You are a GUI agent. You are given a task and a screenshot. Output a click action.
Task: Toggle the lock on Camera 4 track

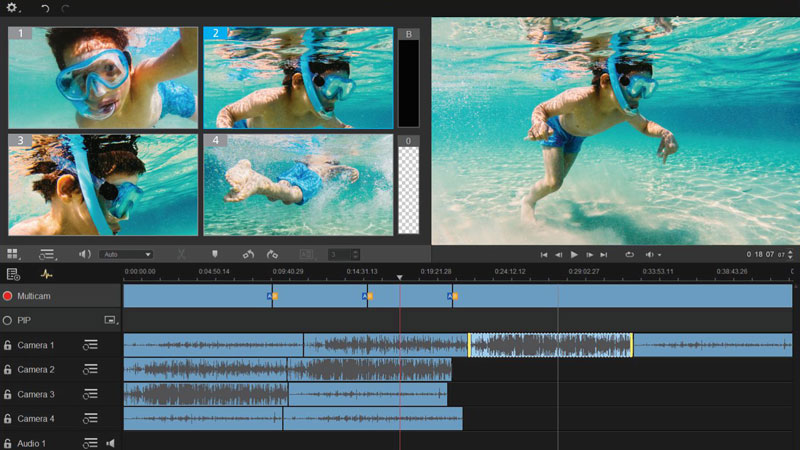8,418
